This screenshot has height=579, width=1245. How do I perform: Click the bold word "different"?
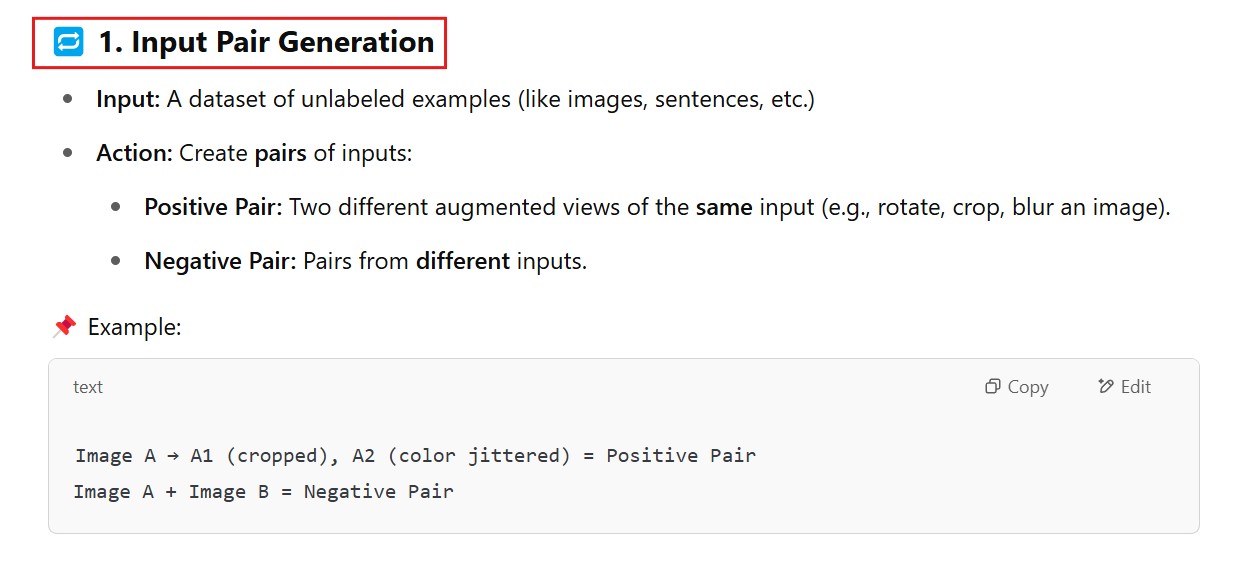(x=463, y=262)
